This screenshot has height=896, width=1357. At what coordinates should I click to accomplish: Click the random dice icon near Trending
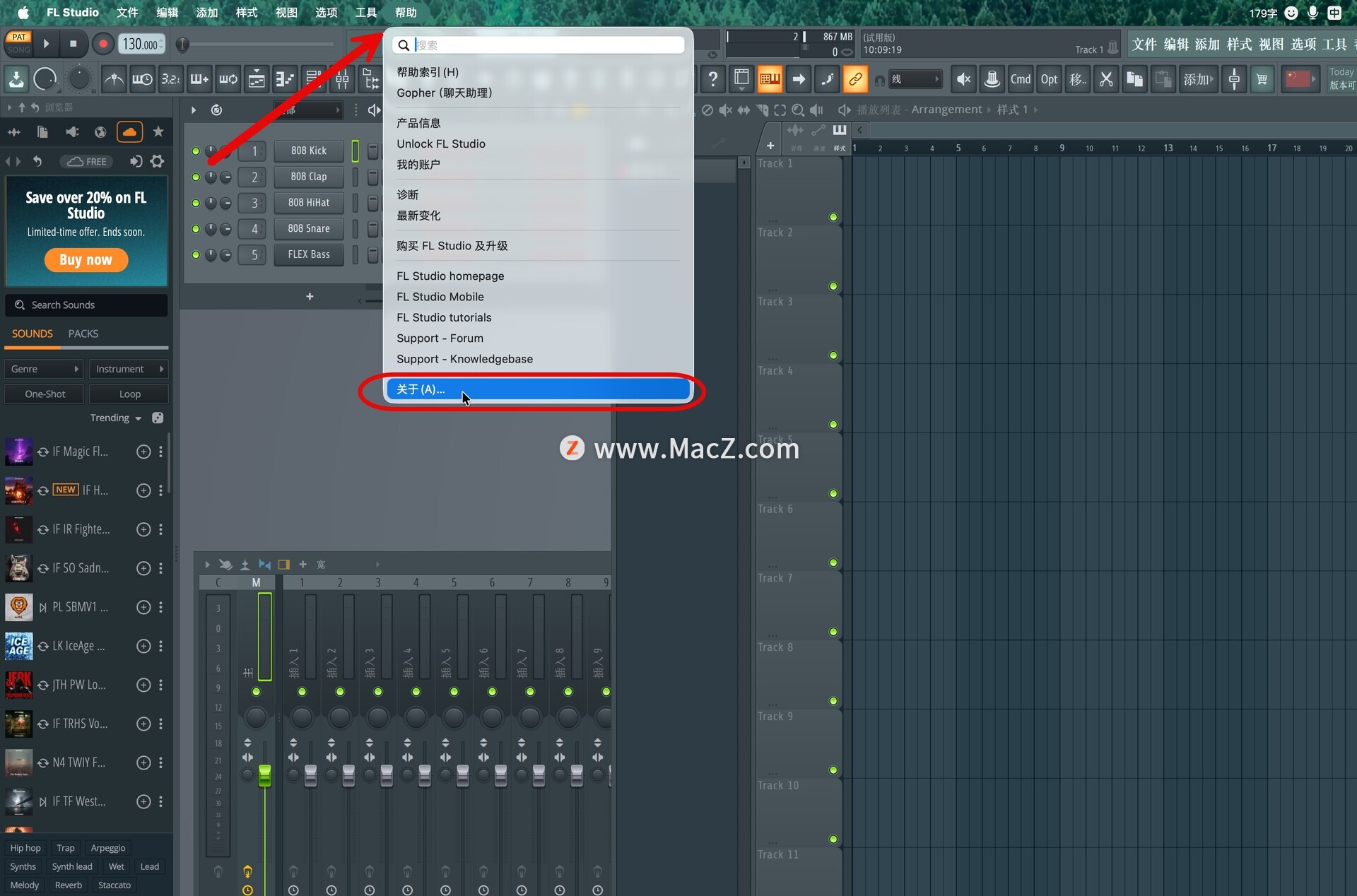click(158, 418)
